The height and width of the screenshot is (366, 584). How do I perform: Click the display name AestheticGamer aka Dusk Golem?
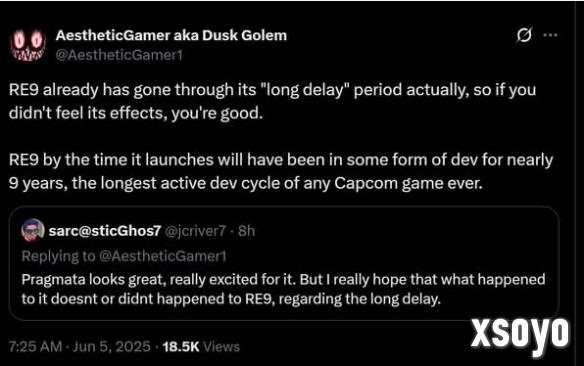pyautogui.click(x=171, y=35)
